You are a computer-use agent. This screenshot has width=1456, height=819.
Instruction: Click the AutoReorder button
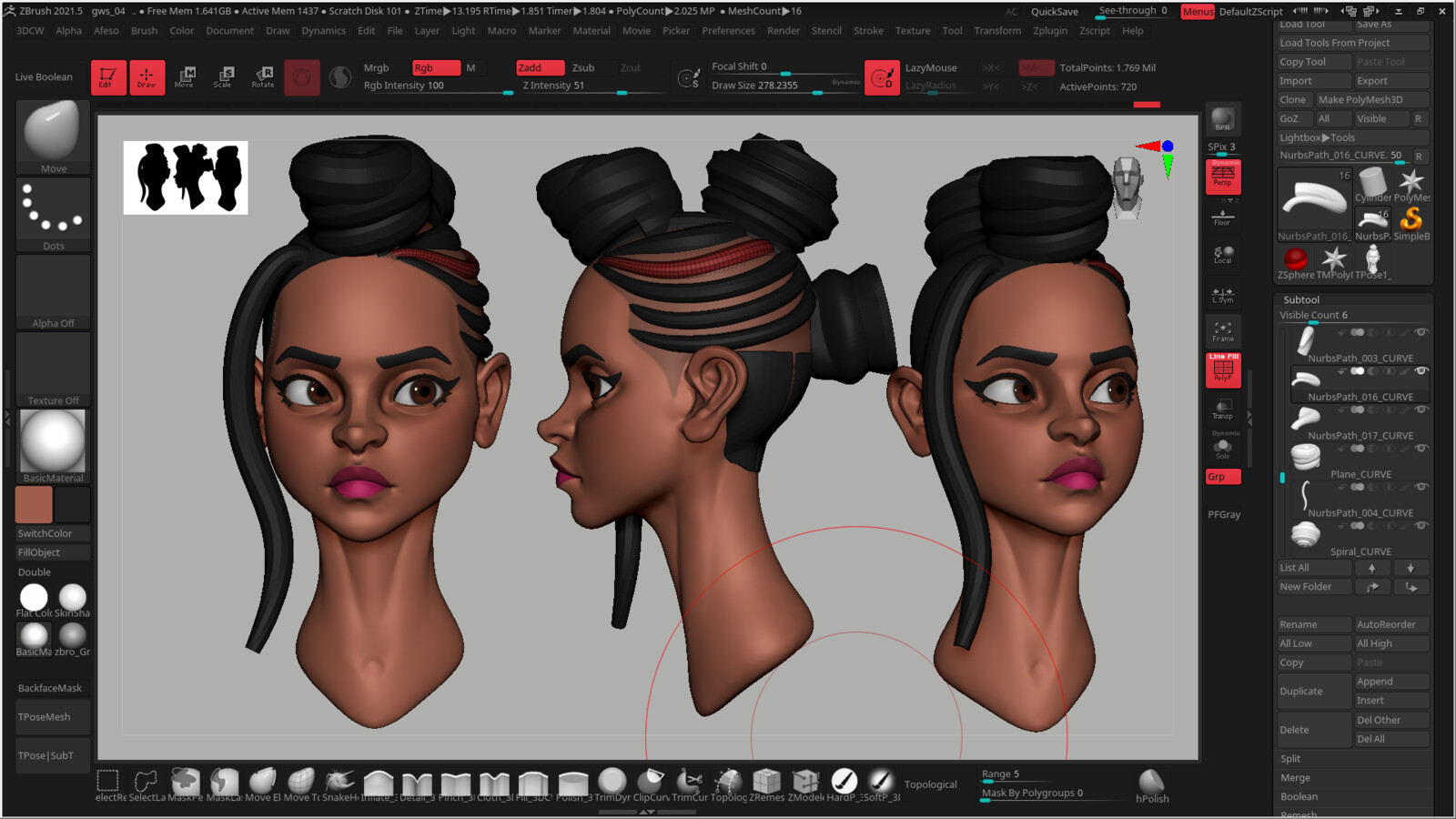(x=1391, y=625)
